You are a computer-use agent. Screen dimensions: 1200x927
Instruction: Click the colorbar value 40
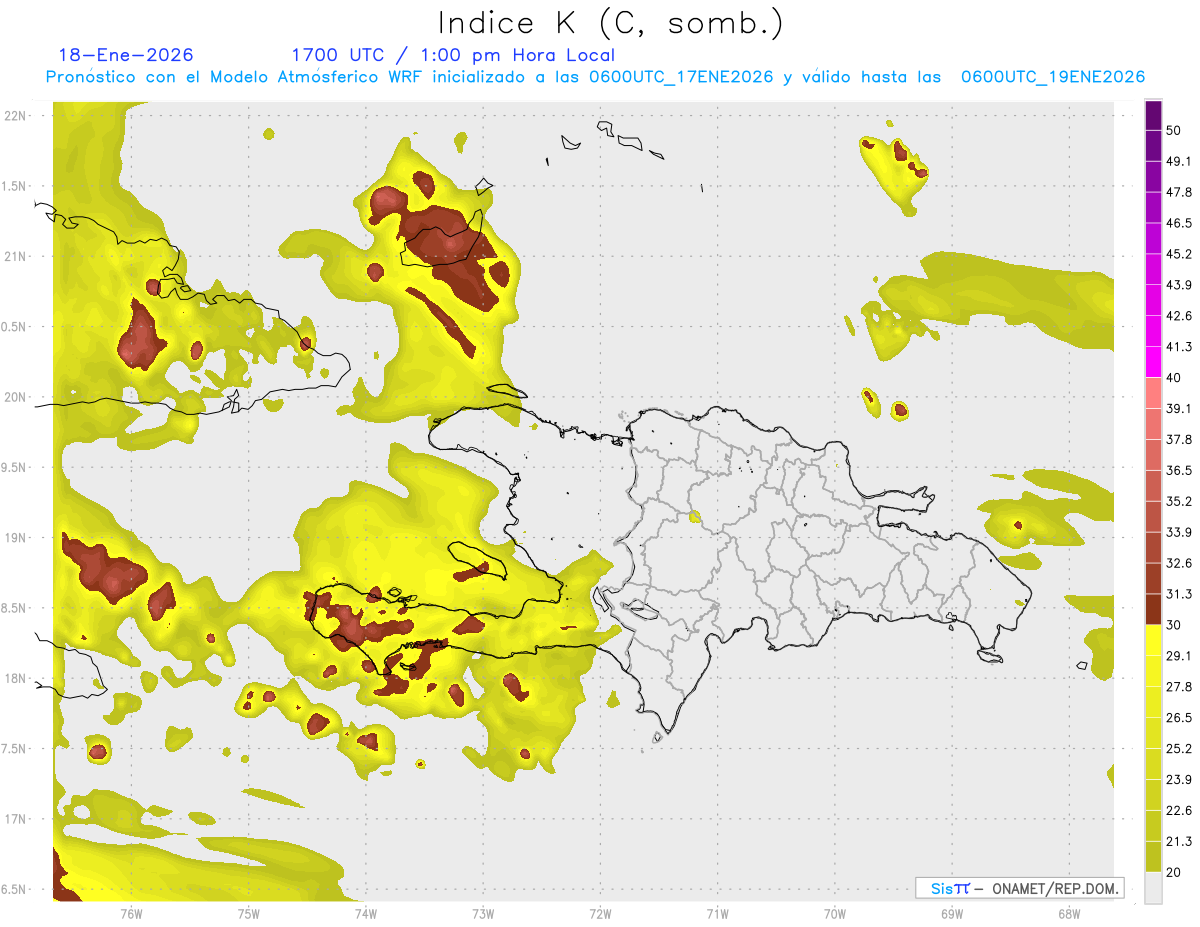point(1174,377)
